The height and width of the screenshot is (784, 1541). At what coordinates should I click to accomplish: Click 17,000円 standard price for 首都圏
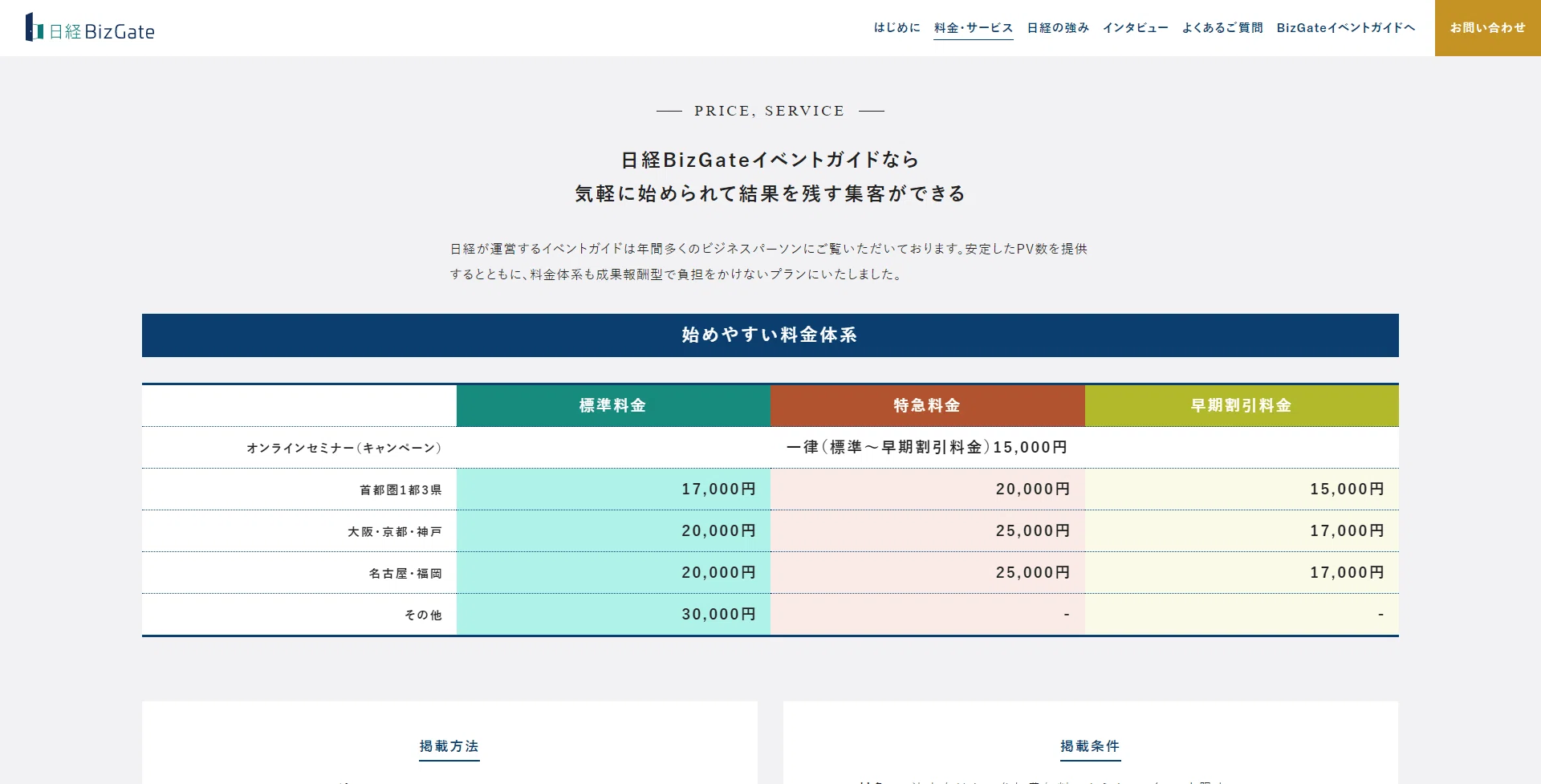(719, 489)
